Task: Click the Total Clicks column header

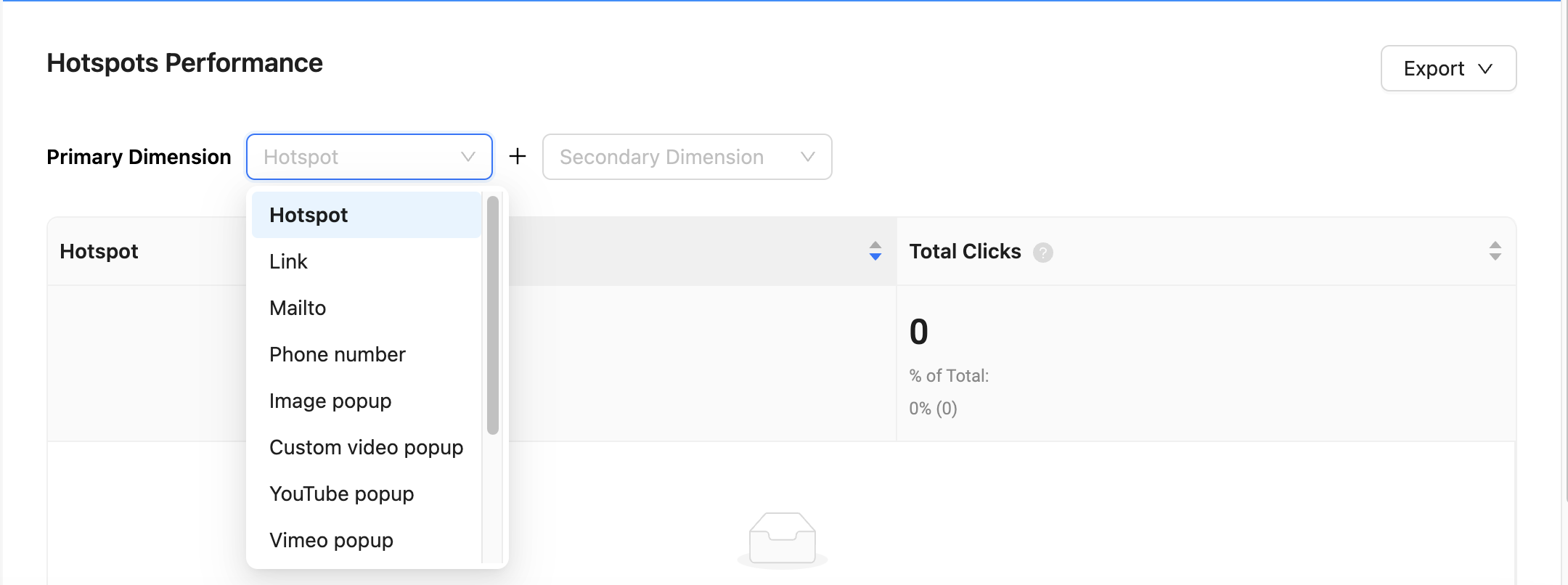Action: pyautogui.click(x=965, y=251)
